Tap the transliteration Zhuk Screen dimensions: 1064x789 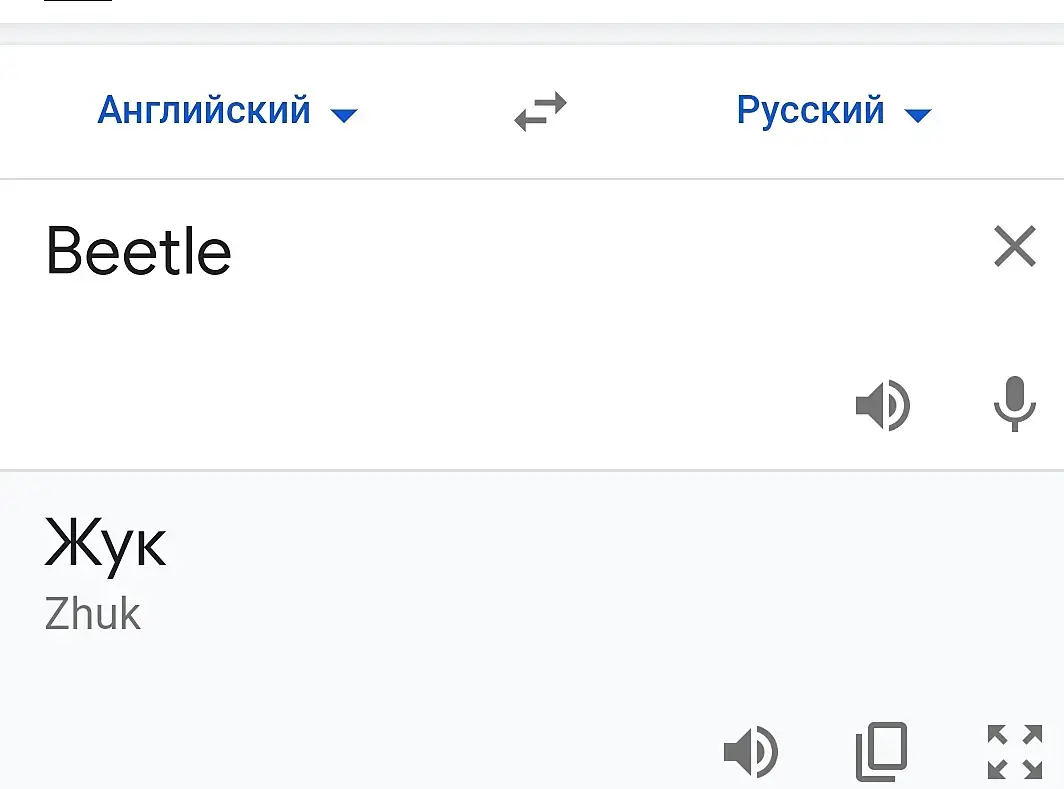[x=93, y=614]
